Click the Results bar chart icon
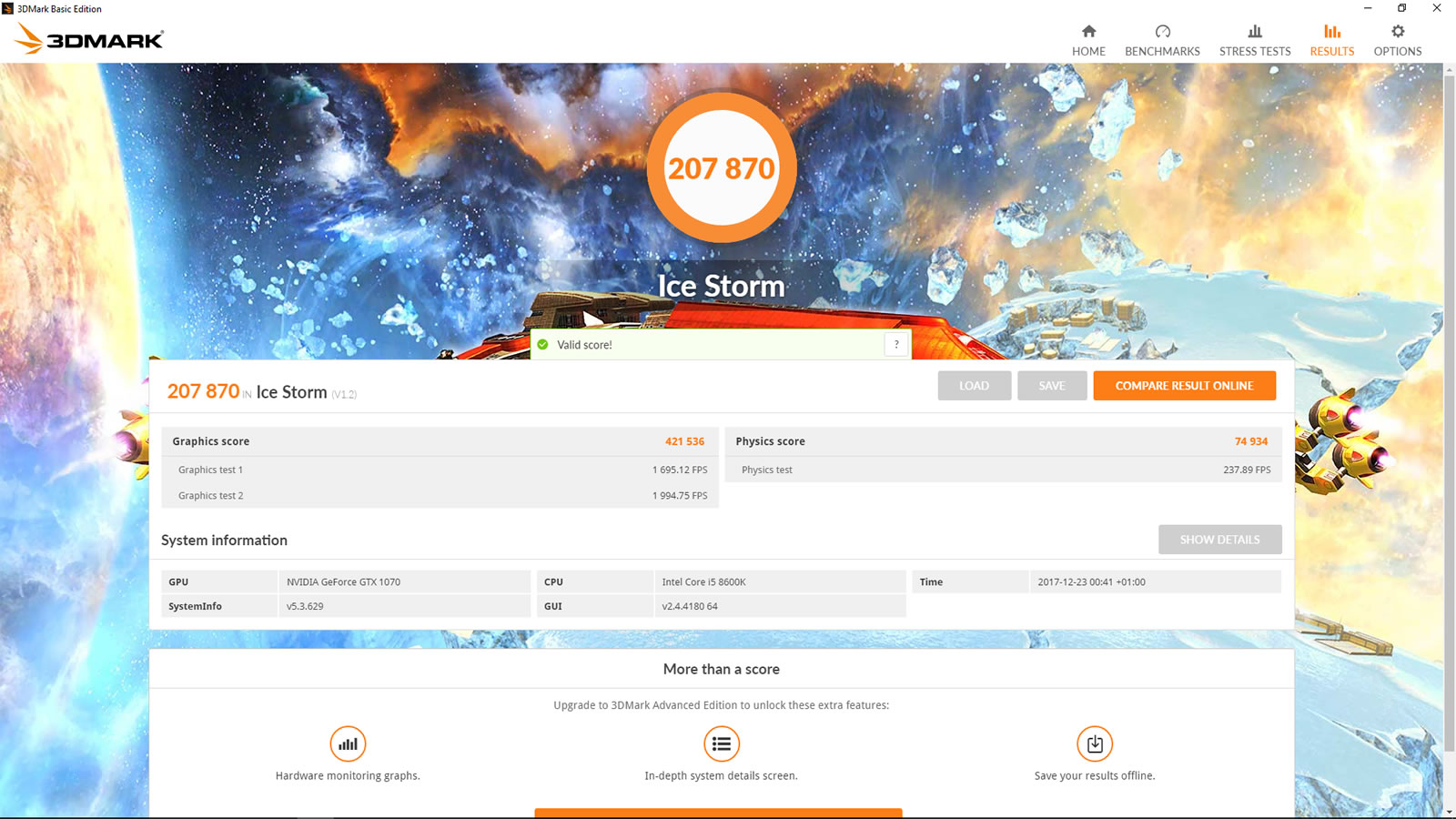Screen dimensions: 1456x819 (1331, 32)
